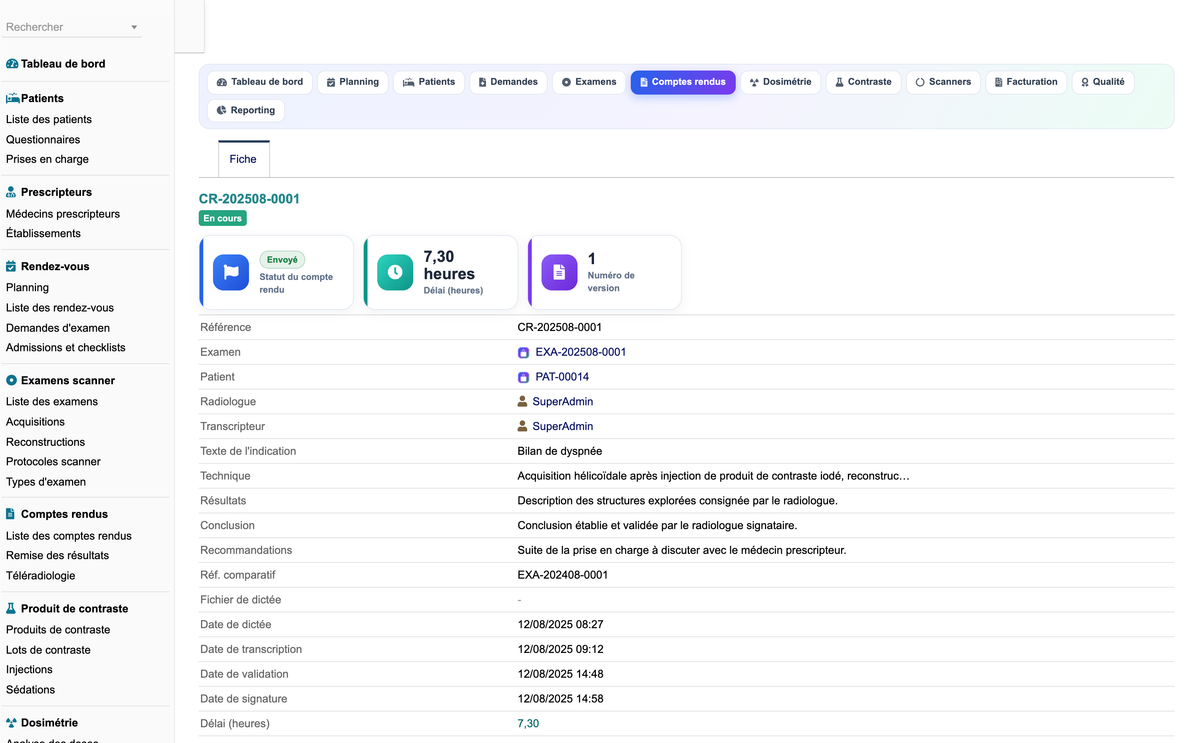Click the user icon in Transcripteur row
The height and width of the screenshot is (743, 1200).
pyautogui.click(x=523, y=426)
